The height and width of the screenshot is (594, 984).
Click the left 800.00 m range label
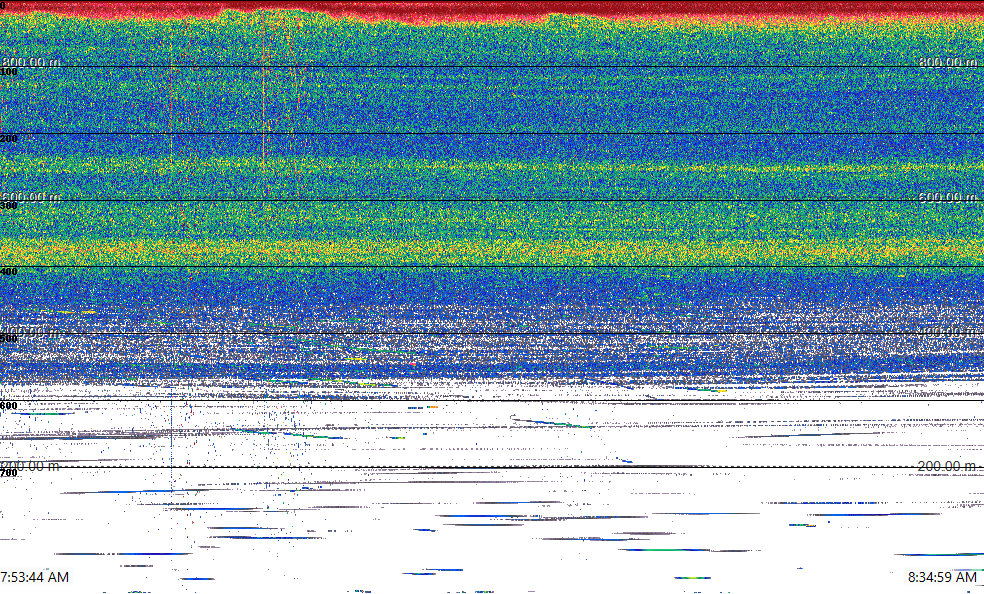(x=30, y=62)
